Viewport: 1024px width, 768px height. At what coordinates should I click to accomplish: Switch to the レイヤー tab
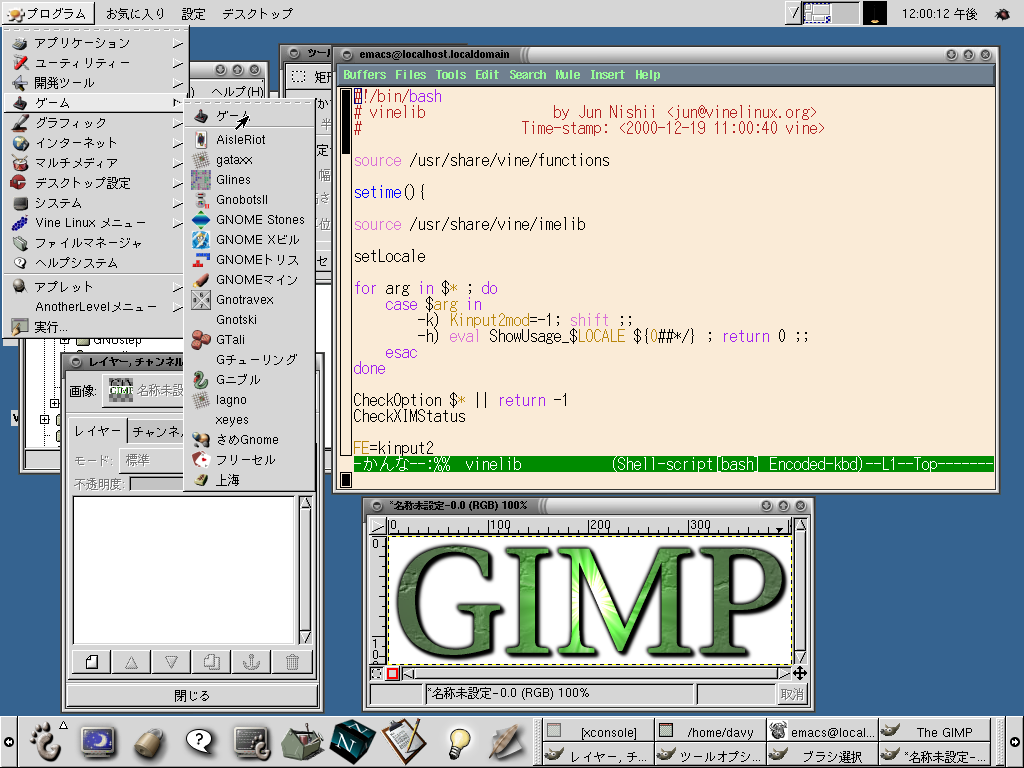(x=98, y=431)
